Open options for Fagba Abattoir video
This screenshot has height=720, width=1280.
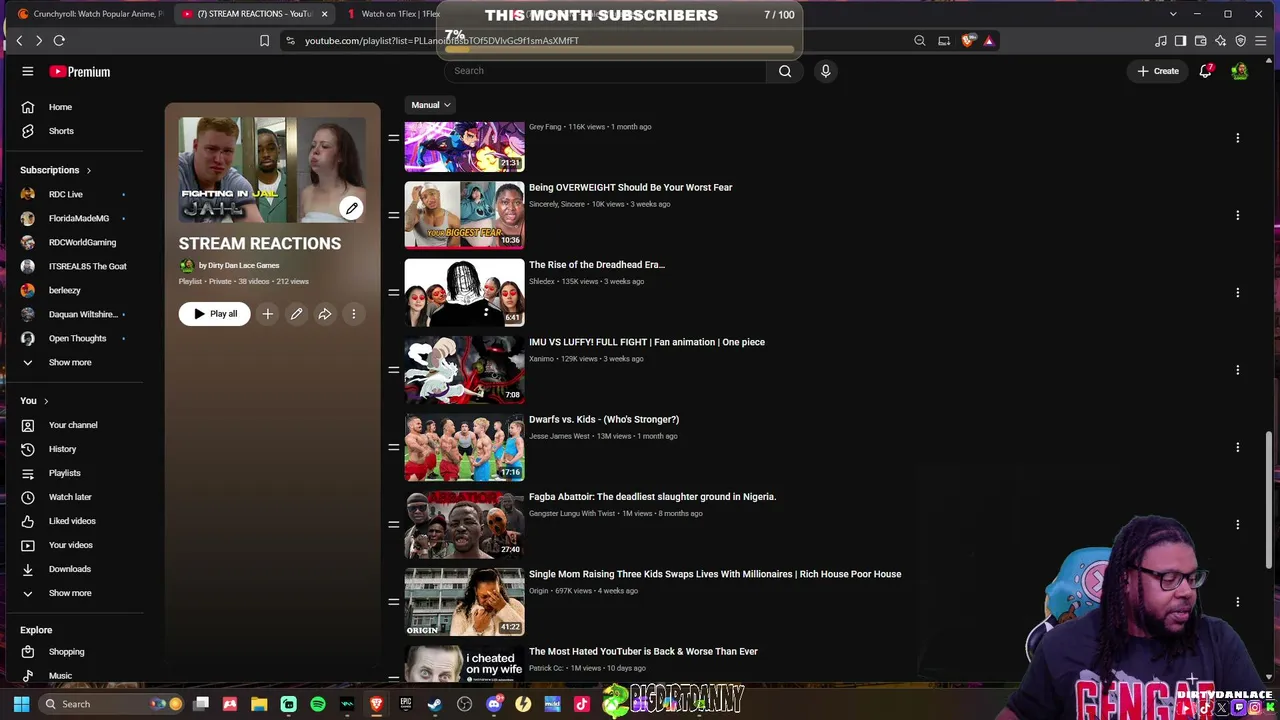(x=1237, y=524)
